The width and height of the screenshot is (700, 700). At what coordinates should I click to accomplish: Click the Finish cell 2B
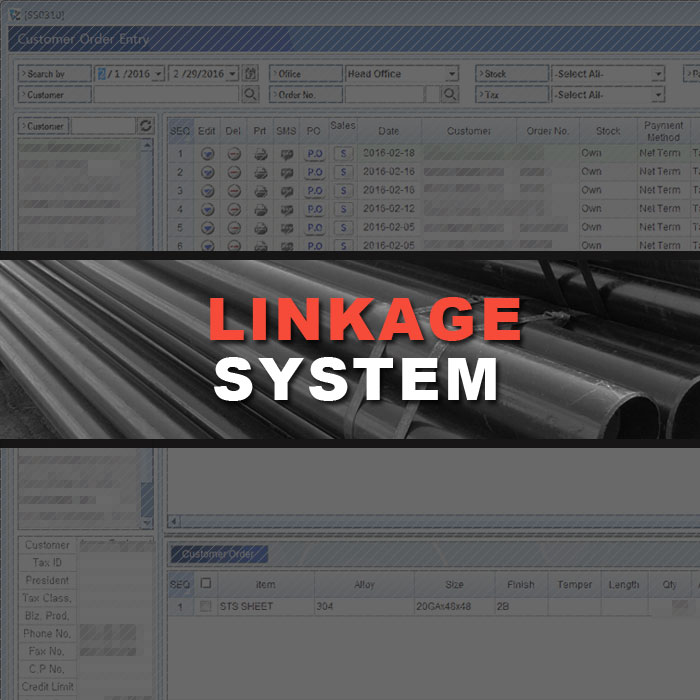(x=521, y=606)
